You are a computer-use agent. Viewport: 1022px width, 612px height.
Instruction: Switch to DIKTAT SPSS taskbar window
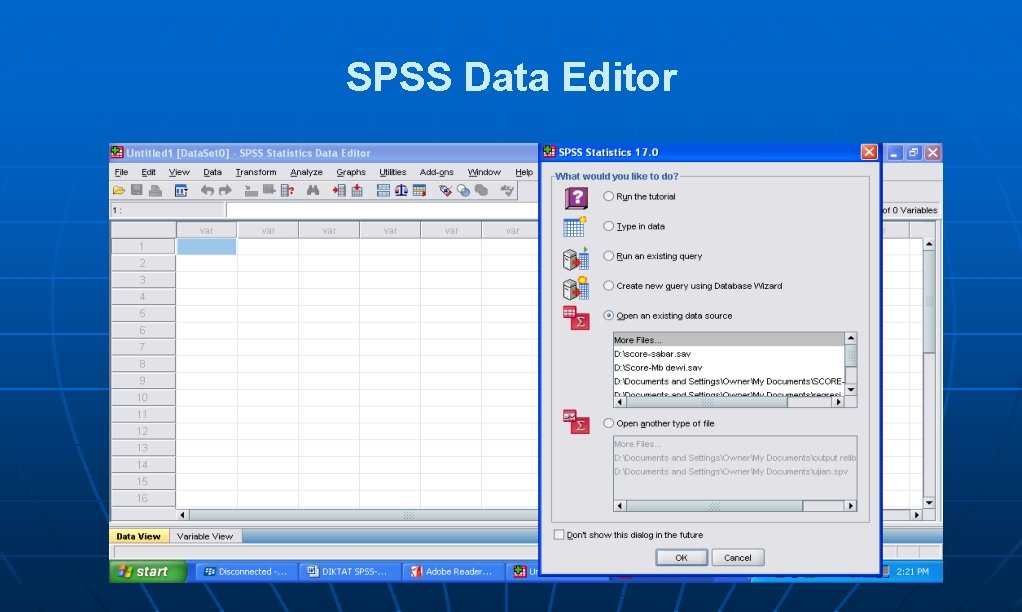(x=349, y=572)
